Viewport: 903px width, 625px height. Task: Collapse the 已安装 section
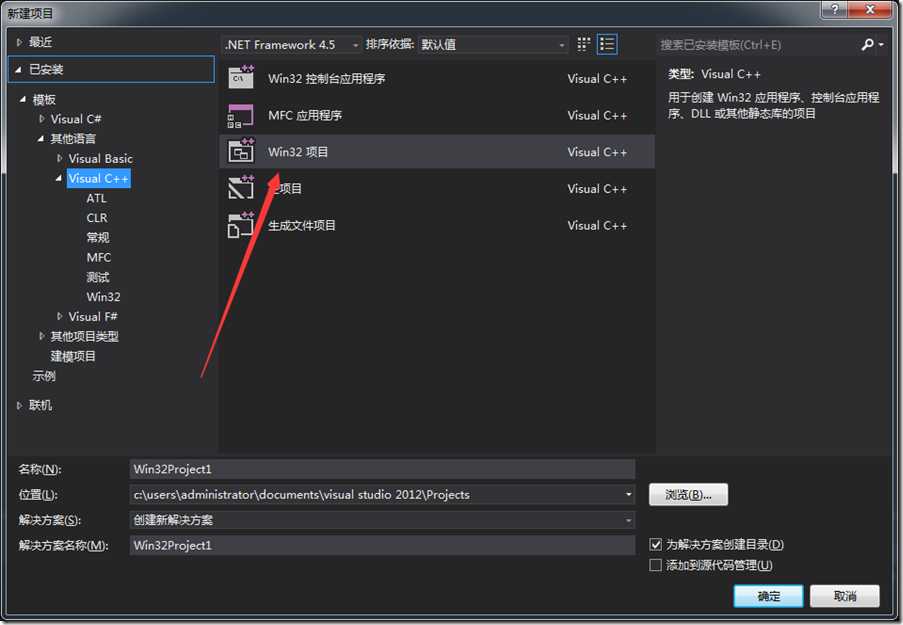[18, 70]
